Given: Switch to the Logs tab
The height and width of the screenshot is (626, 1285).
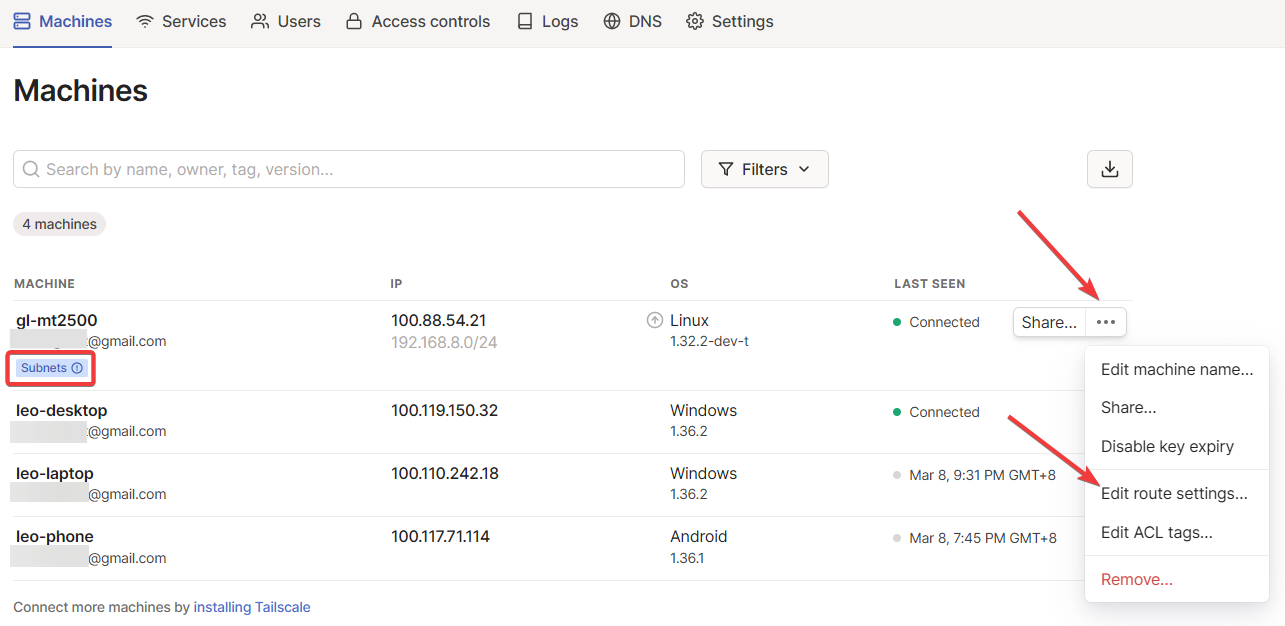Looking at the screenshot, I should coord(547,21).
